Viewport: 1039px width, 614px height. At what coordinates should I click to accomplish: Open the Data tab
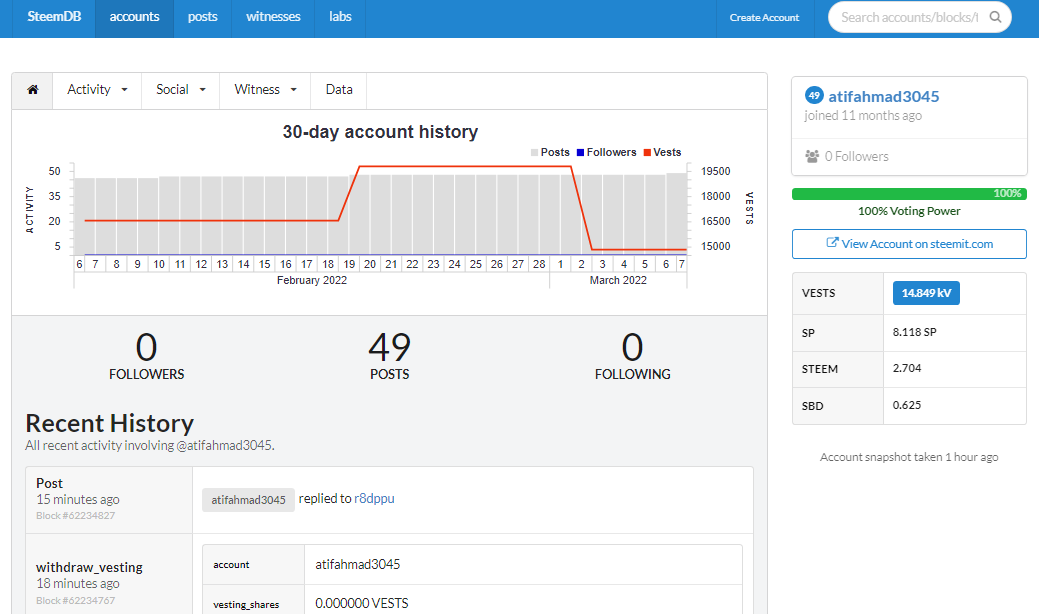339,90
